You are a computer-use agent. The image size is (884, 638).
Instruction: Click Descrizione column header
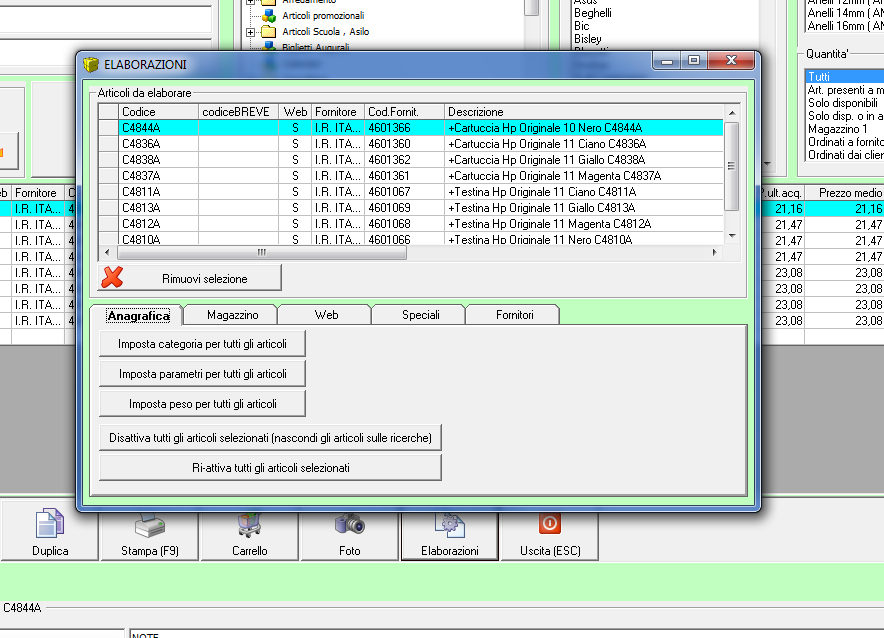pos(584,112)
